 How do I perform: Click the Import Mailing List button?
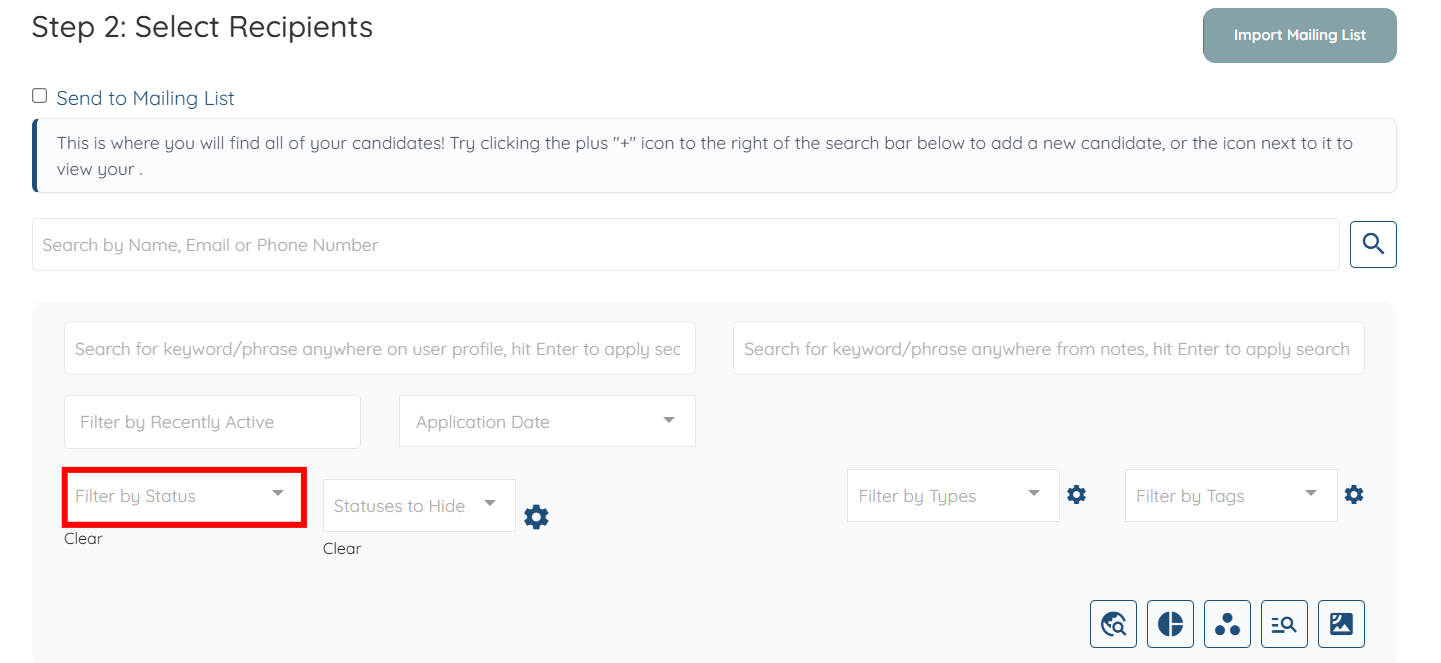(1299, 35)
